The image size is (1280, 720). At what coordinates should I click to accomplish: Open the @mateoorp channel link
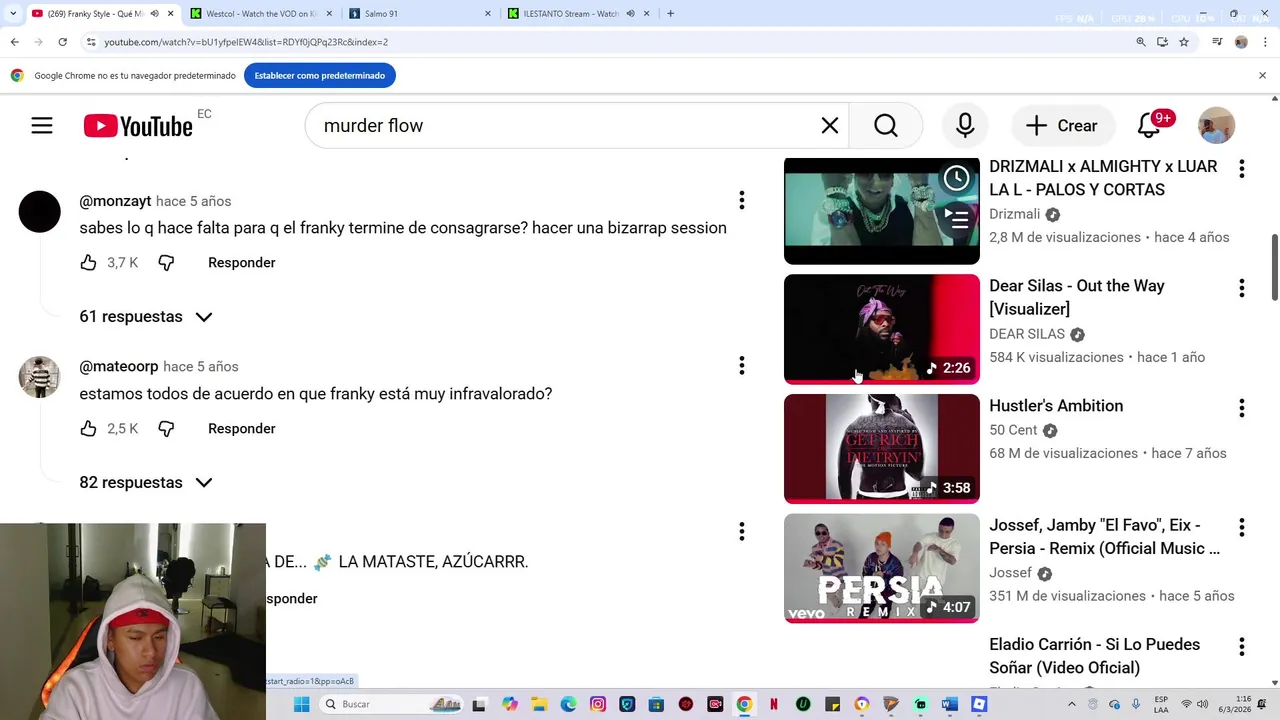click(119, 367)
